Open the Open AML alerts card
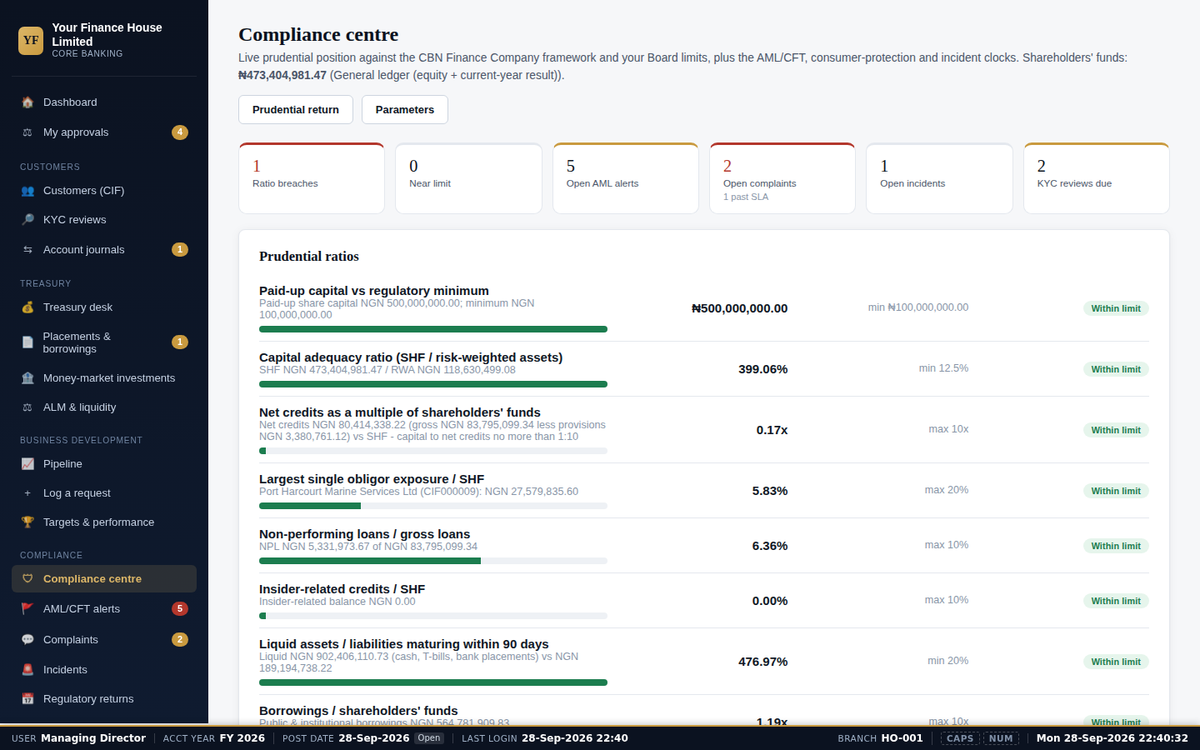 pos(626,178)
